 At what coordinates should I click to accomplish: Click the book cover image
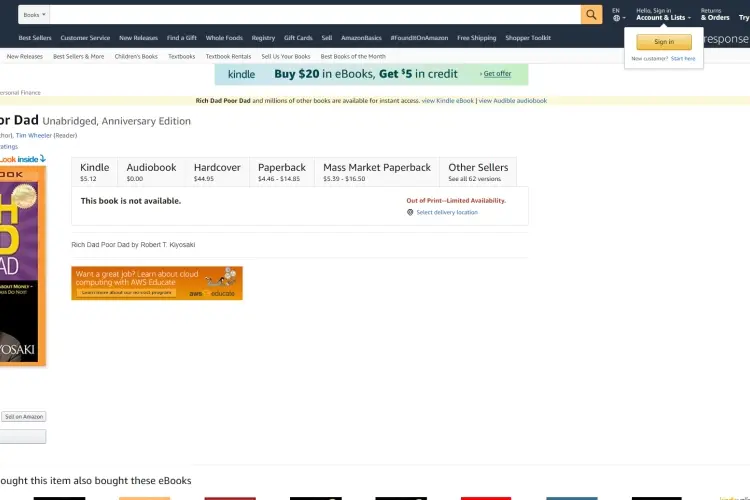(22, 266)
